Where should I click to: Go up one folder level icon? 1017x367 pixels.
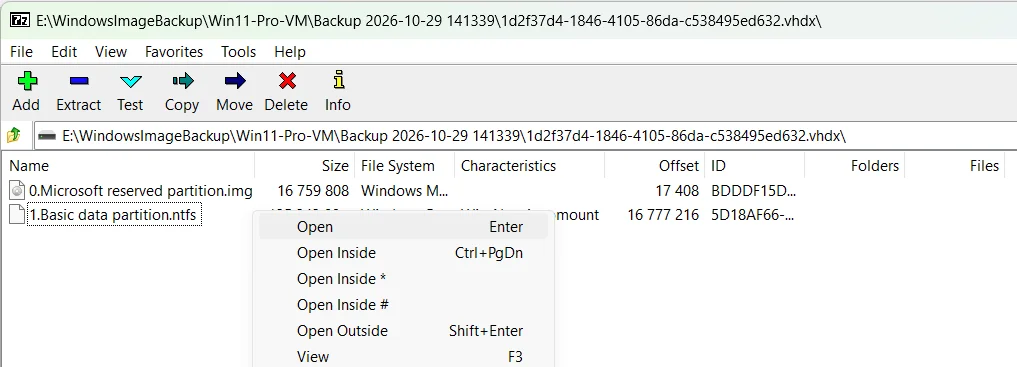[14, 136]
